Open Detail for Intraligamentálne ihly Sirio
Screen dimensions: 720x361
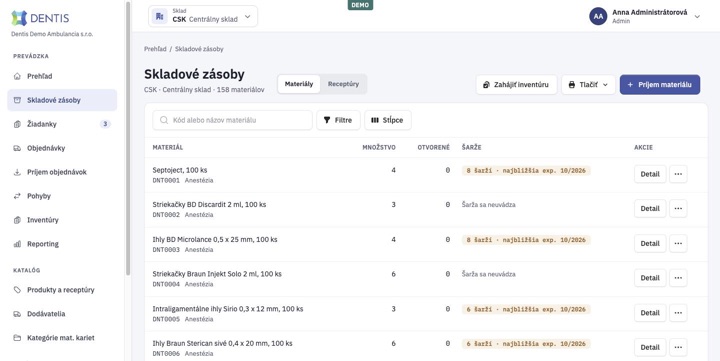coord(650,313)
